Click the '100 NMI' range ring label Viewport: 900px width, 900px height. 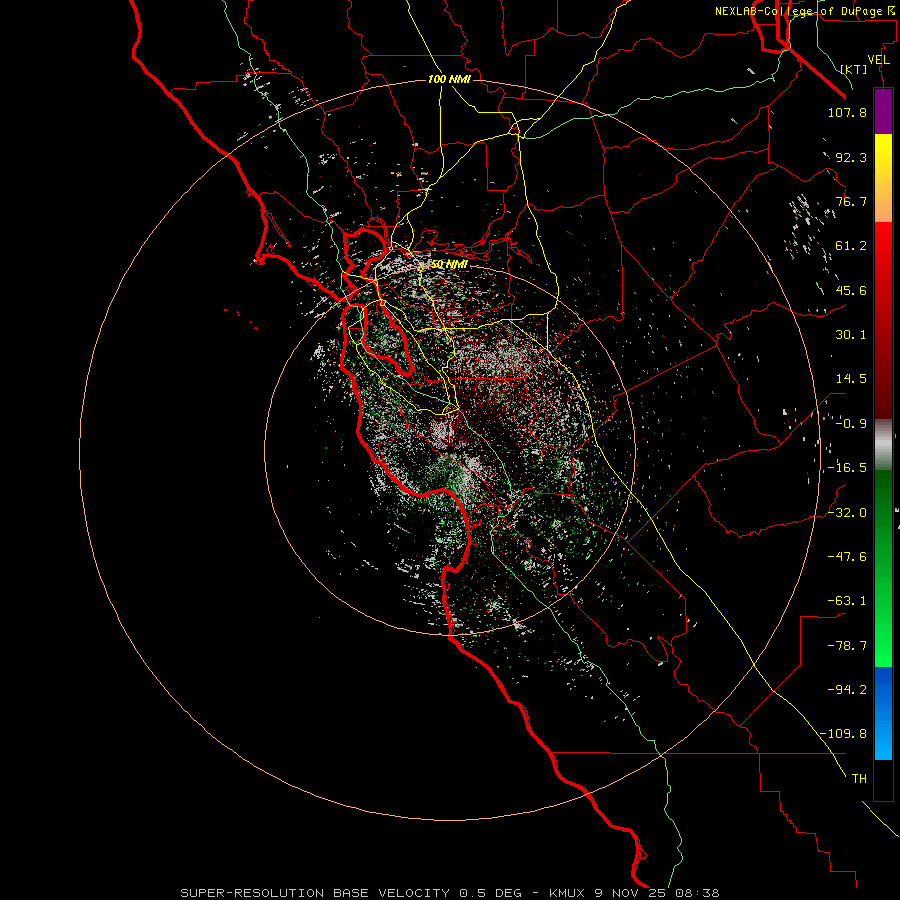tap(449, 79)
